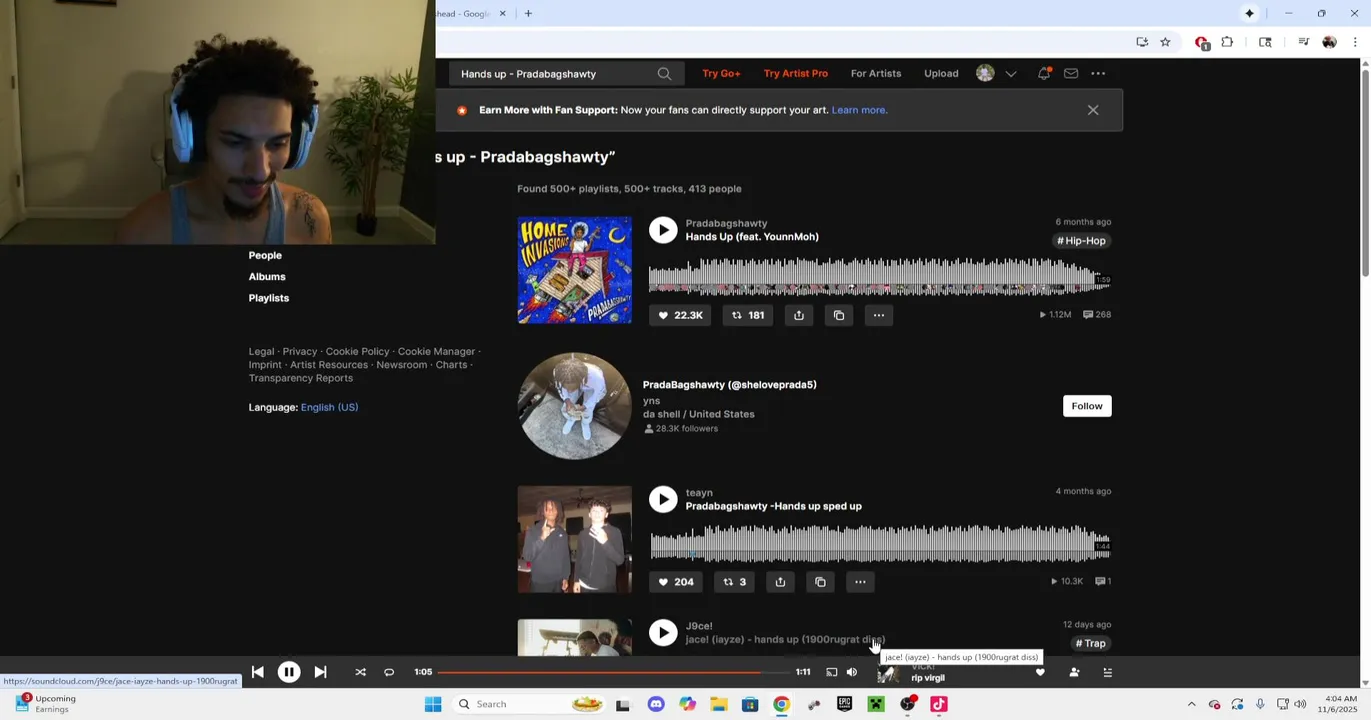
Task: Open the SoundCloud header three-dots menu
Action: coord(1098,73)
